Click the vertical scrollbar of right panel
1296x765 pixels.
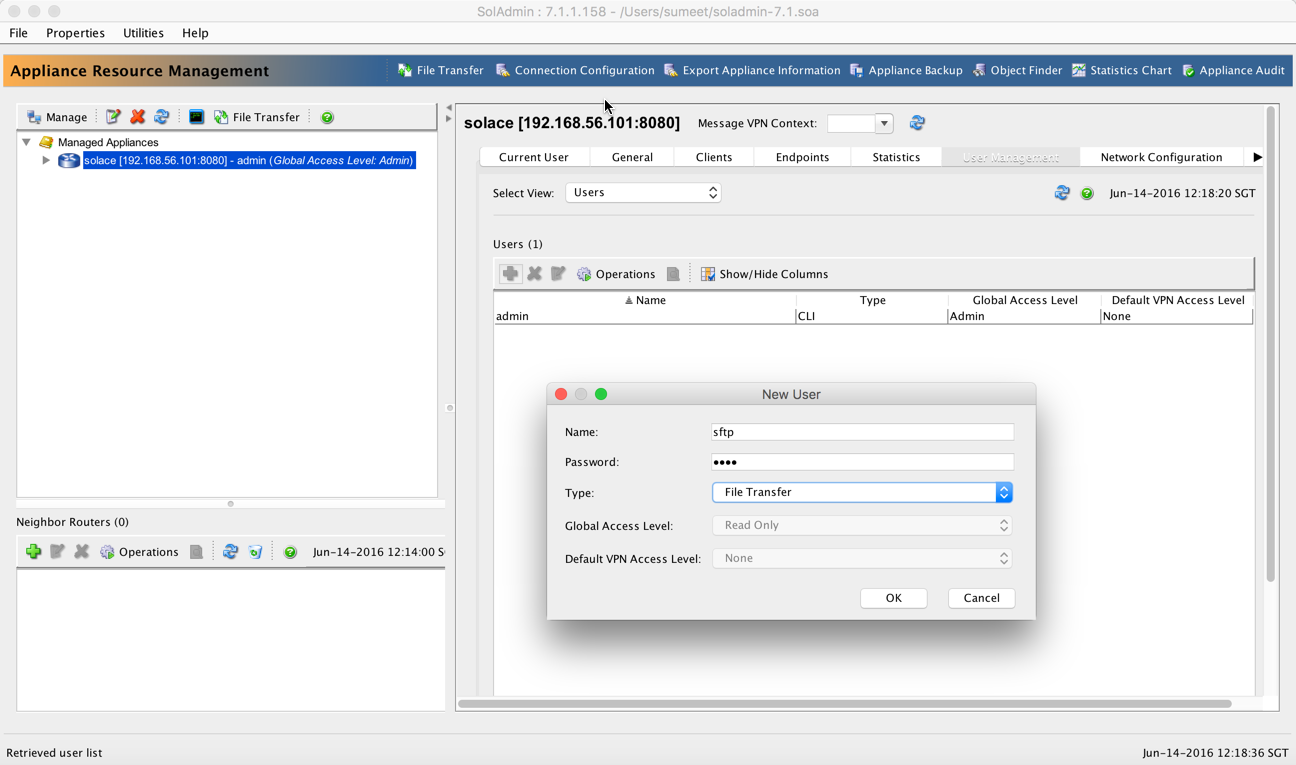pyautogui.click(x=1271, y=343)
